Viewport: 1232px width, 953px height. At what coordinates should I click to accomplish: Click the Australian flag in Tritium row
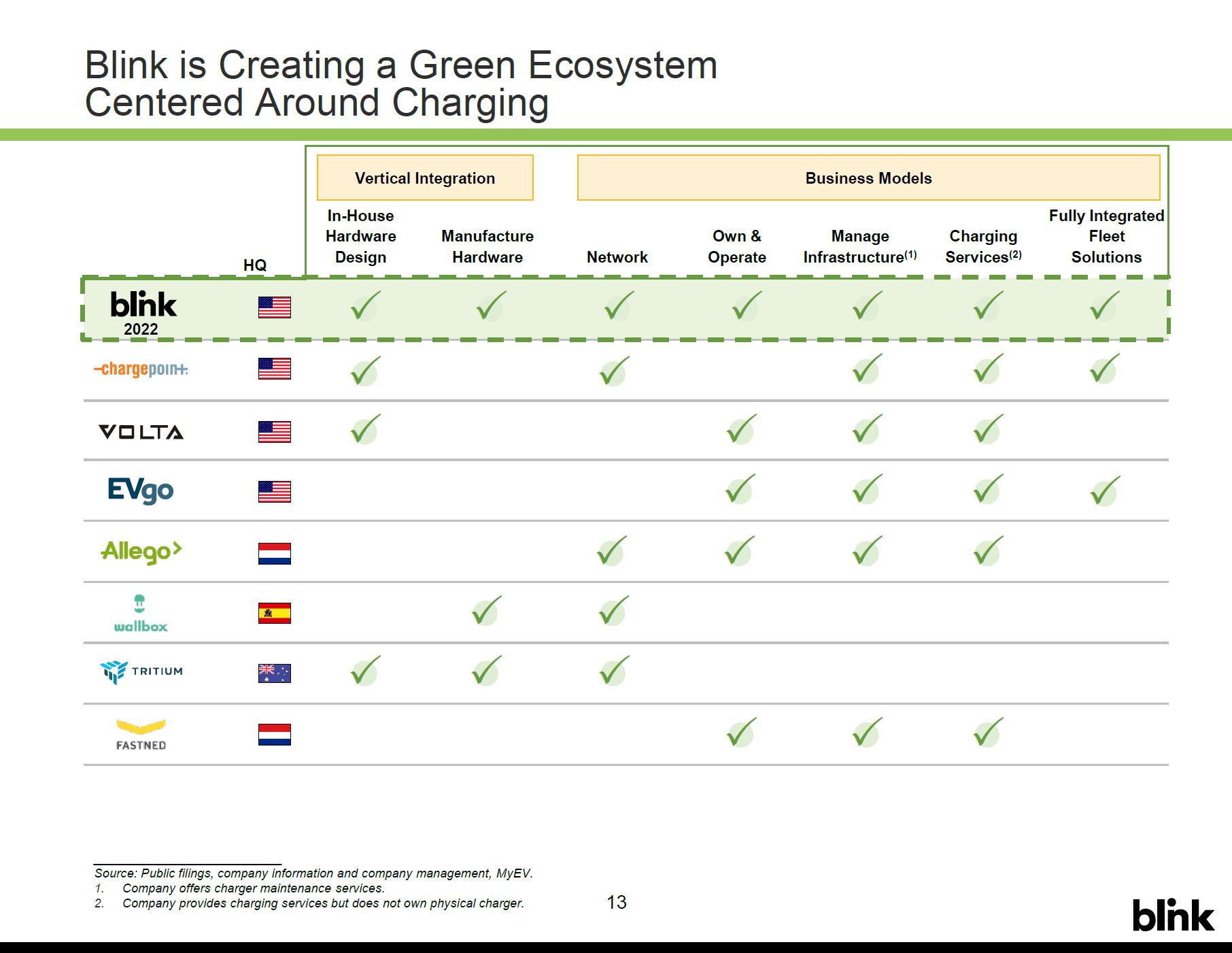(x=275, y=673)
